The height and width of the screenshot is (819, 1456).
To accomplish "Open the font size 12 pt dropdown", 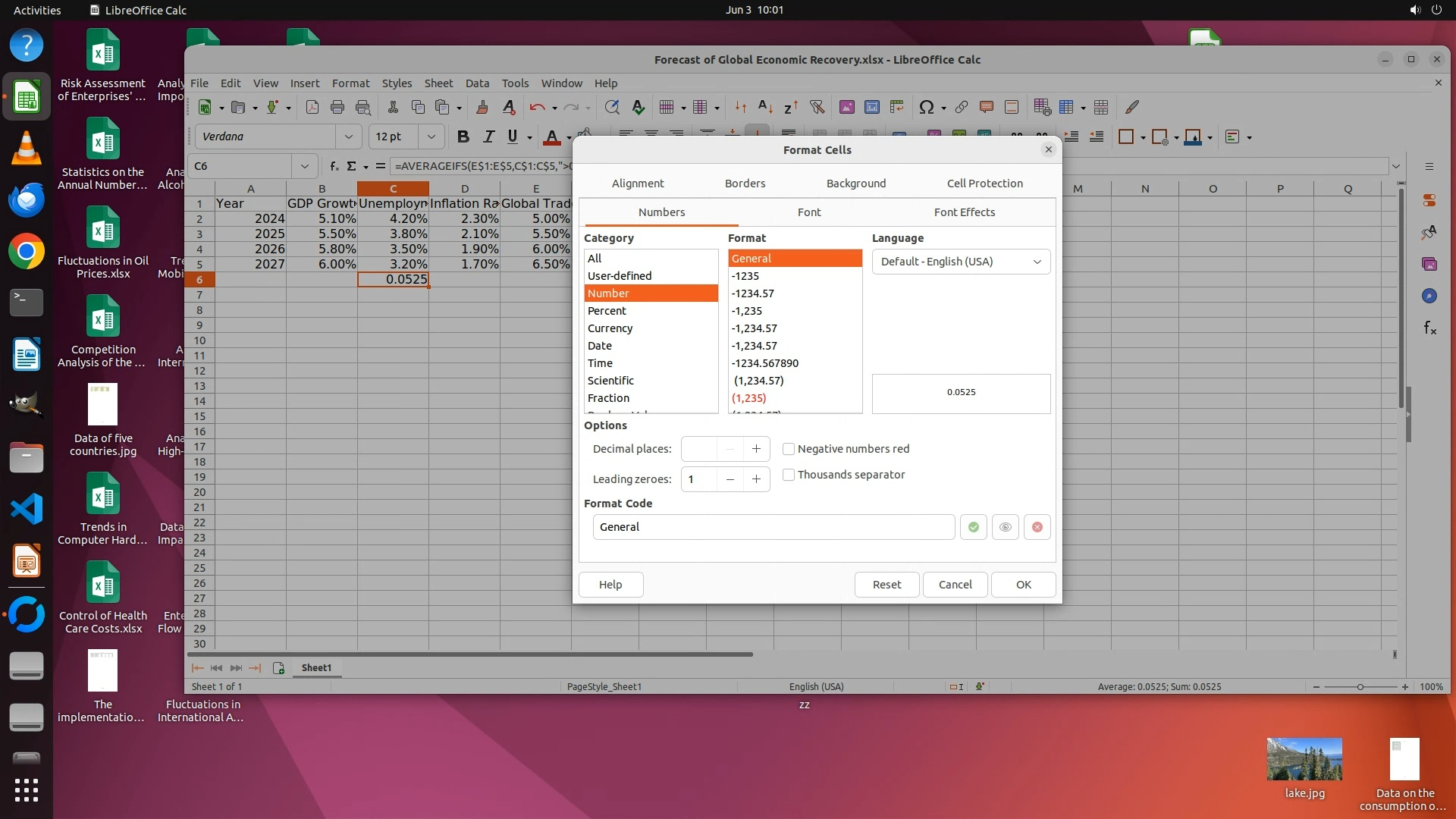I will pyautogui.click(x=431, y=136).
